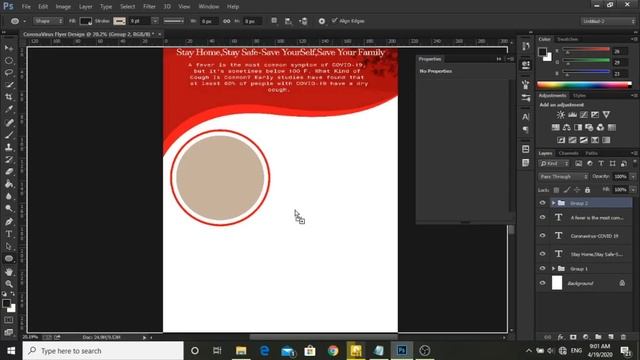Select the Elliptical Marquee tool
This screenshot has height=360, width=640.
coord(9,60)
